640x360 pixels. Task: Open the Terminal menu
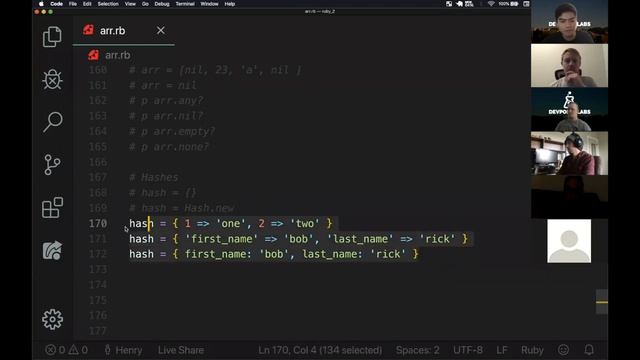(185, 4)
